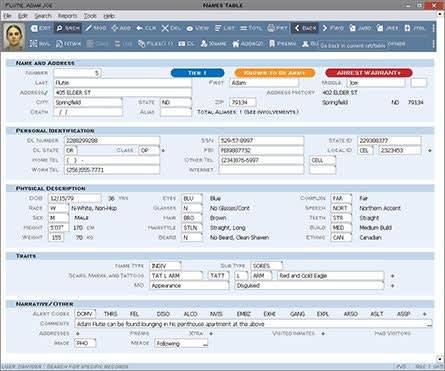Open the Help menu

[109, 16]
